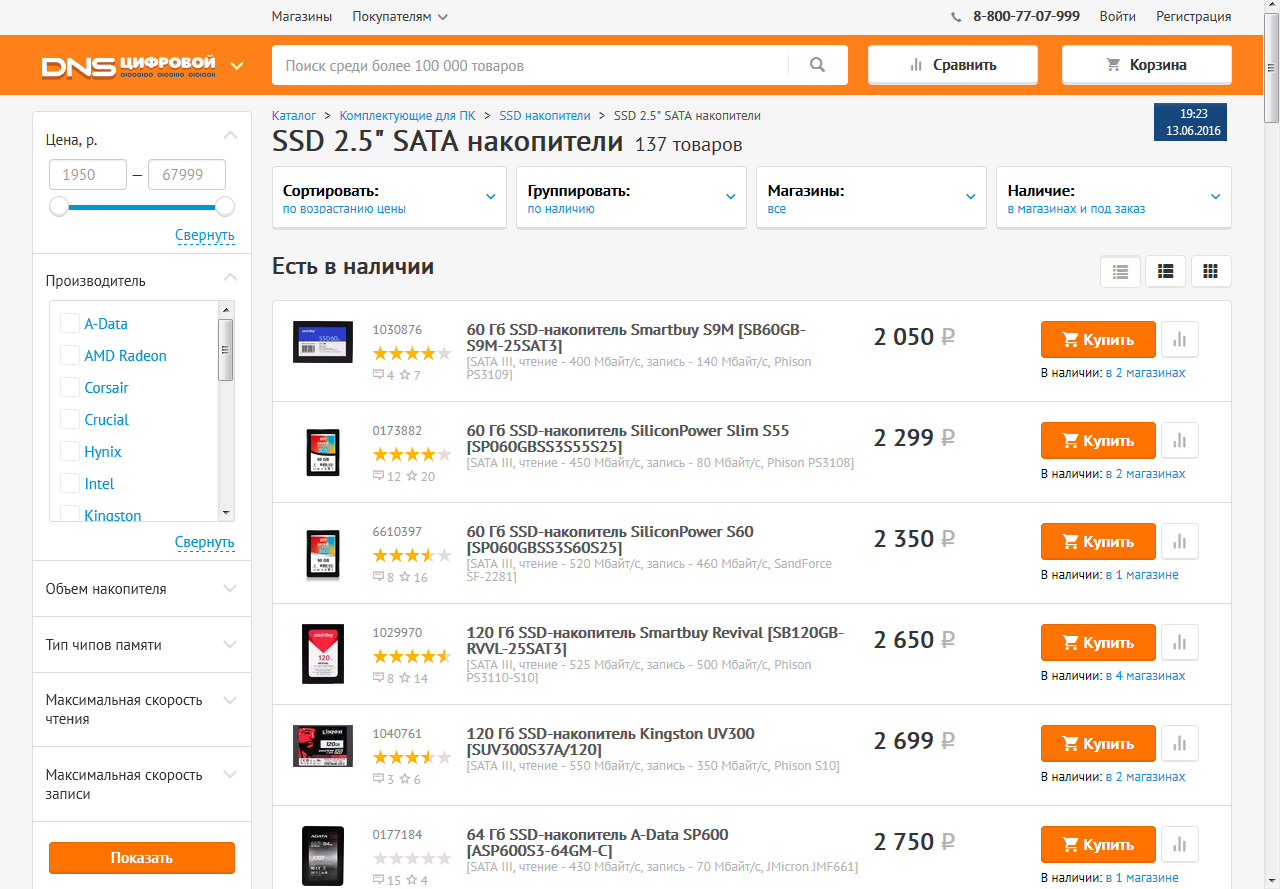Add Kingston UV300 to comparison chart icon

(1180, 743)
